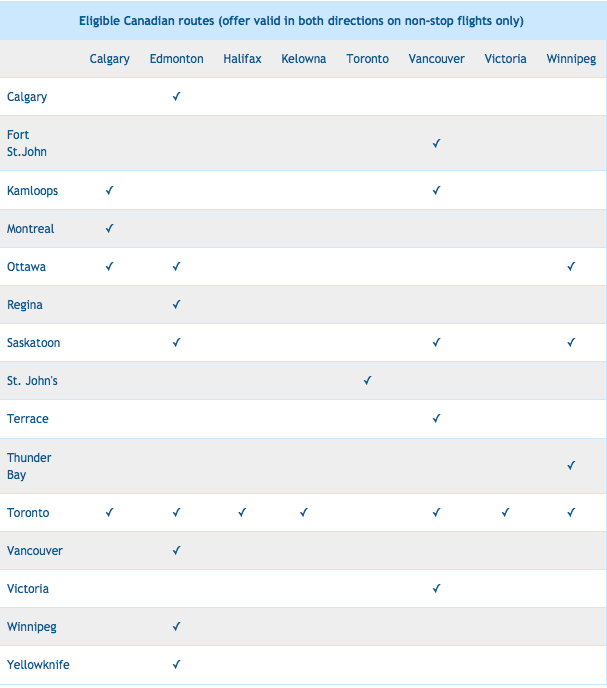Viewport: 607px width, 688px height.
Task: Click the Saskatoon to Vancouver checkmark
Action: 436,342
